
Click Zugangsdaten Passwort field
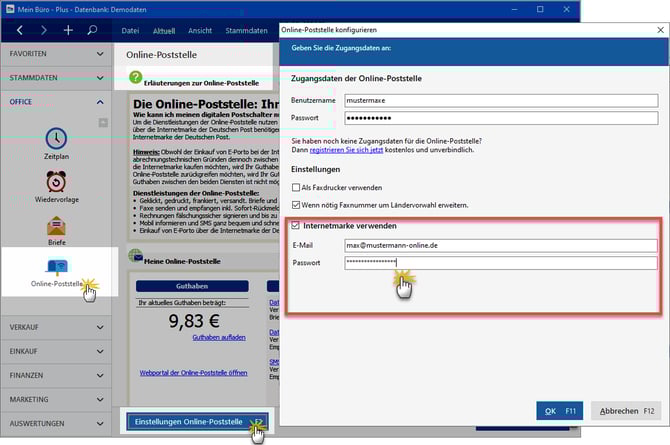[501, 118]
